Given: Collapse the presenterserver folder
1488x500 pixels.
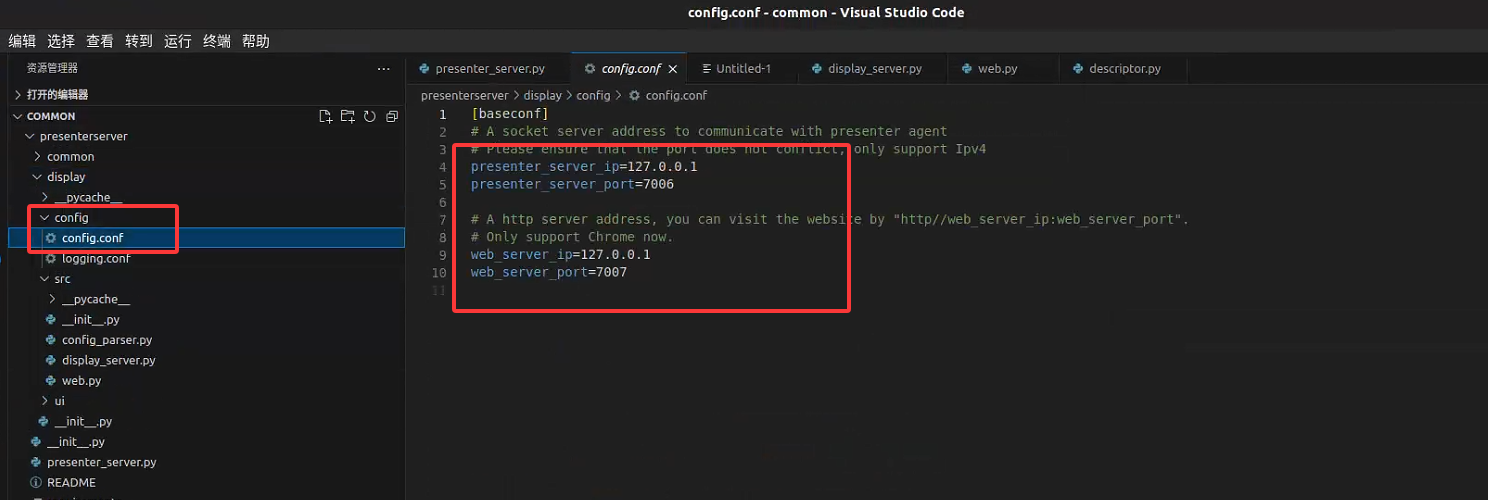Looking at the screenshot, I should [206, 136].
